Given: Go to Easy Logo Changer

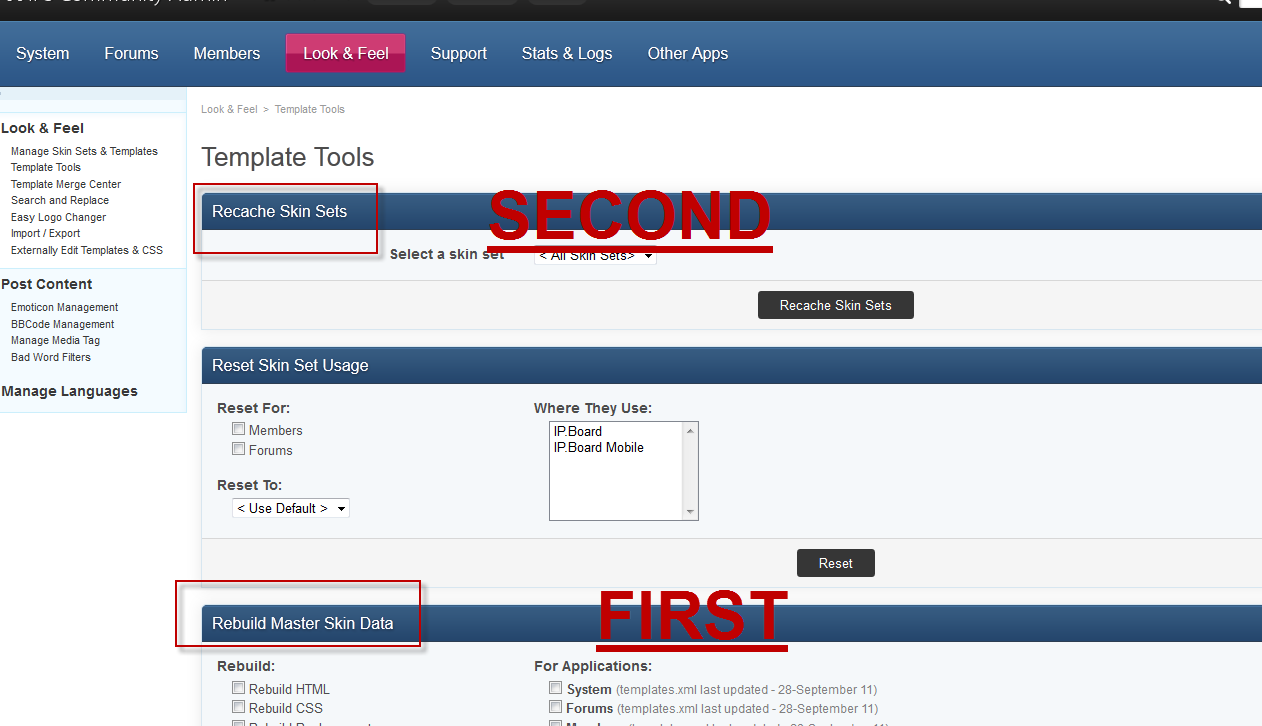Looking at the screenshot, I should 58,217.
